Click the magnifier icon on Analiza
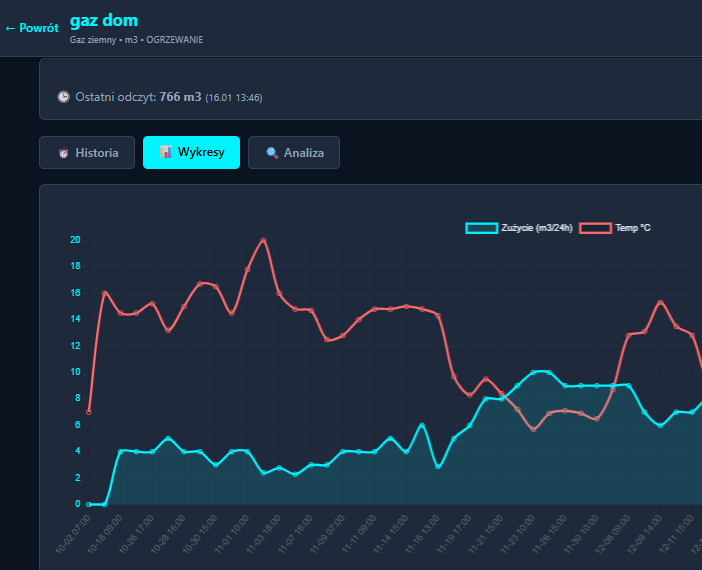This screenshot has width=702, height=570. [x=272, y=153]
